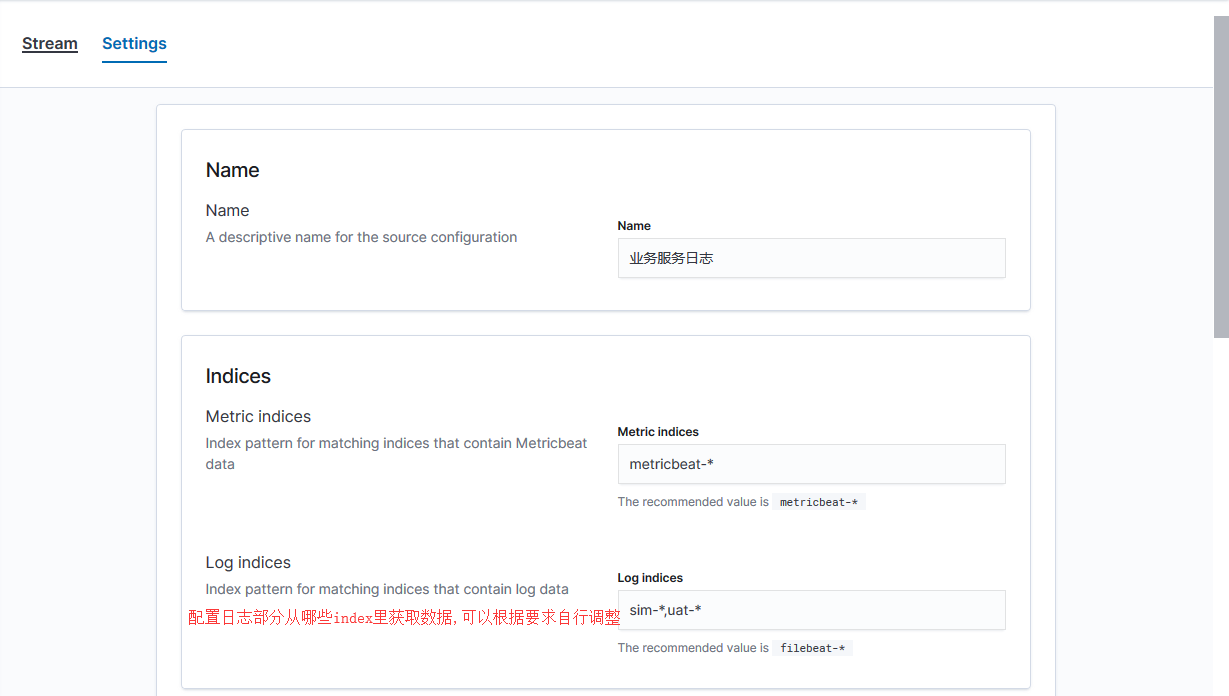Switch to the Stream tab
The image size is (1229, 696).
[50, 44]
